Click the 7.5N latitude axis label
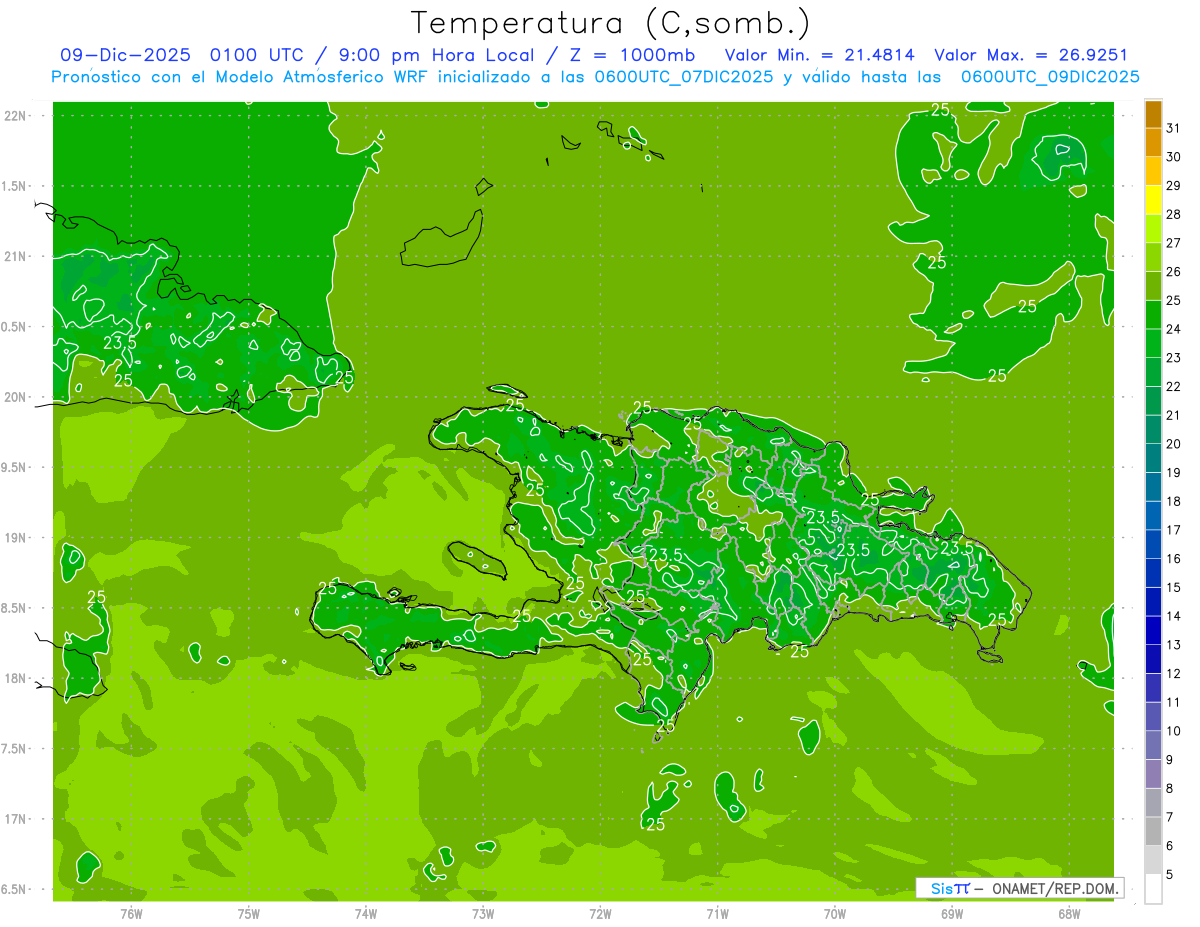Screen dimensions: 1200x927 14,749
